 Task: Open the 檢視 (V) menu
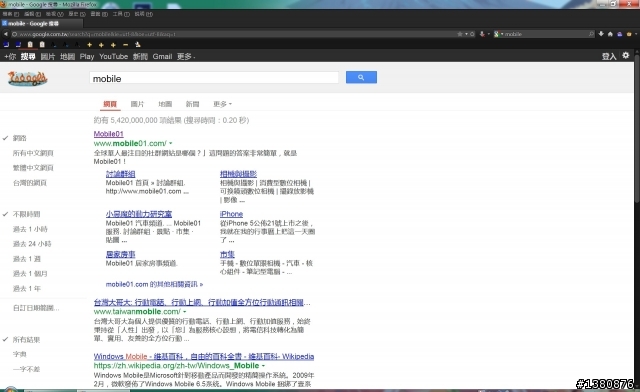[x=55, y=14]
